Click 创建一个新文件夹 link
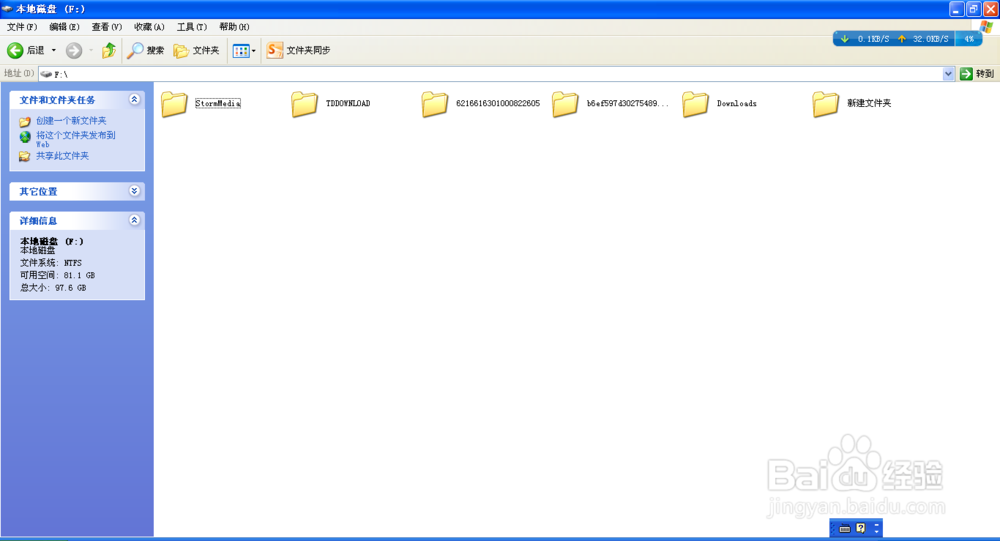 pyautogui.click(x=71, y=121)
